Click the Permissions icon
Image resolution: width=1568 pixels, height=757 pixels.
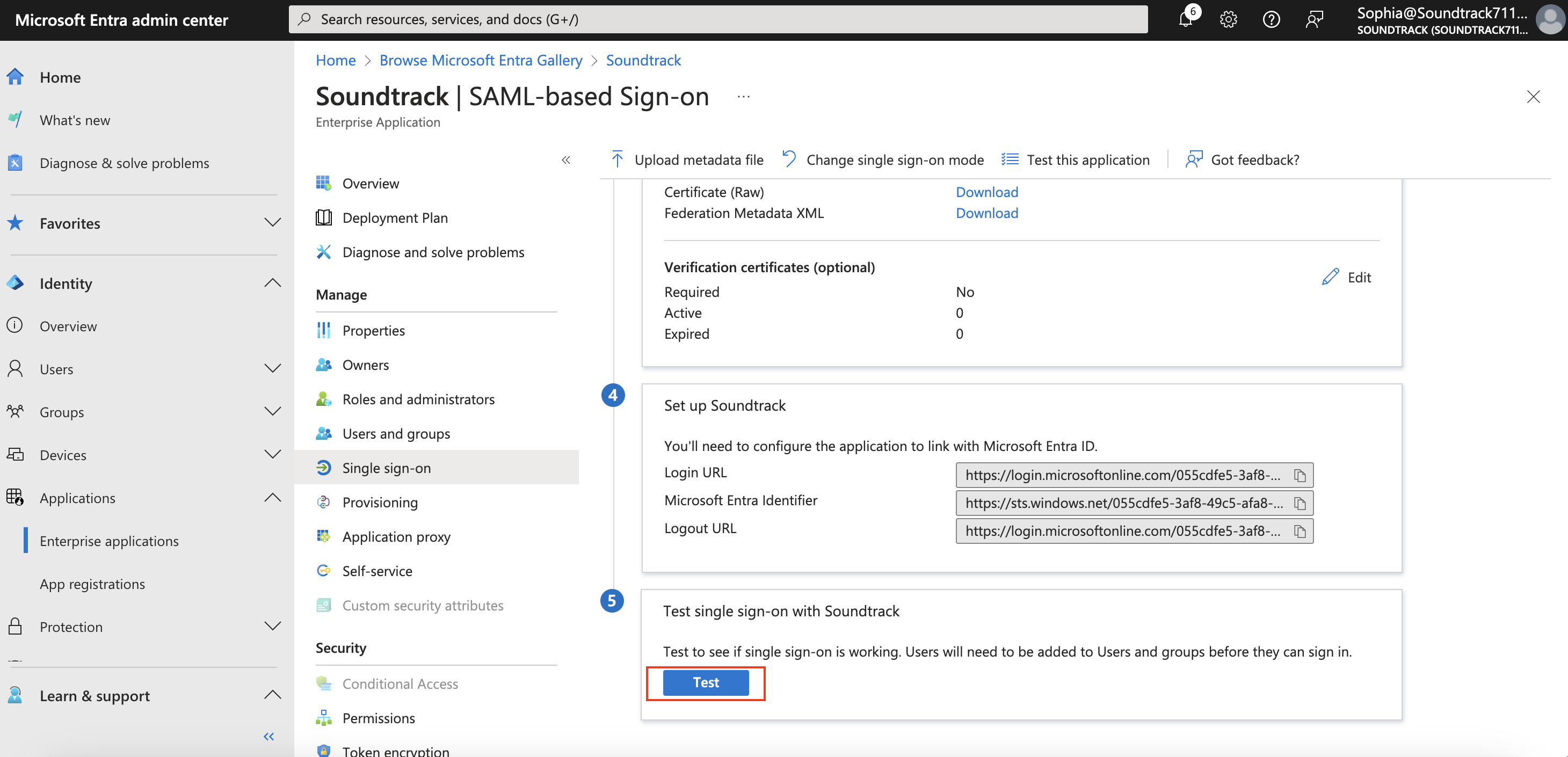pos(323,718)
